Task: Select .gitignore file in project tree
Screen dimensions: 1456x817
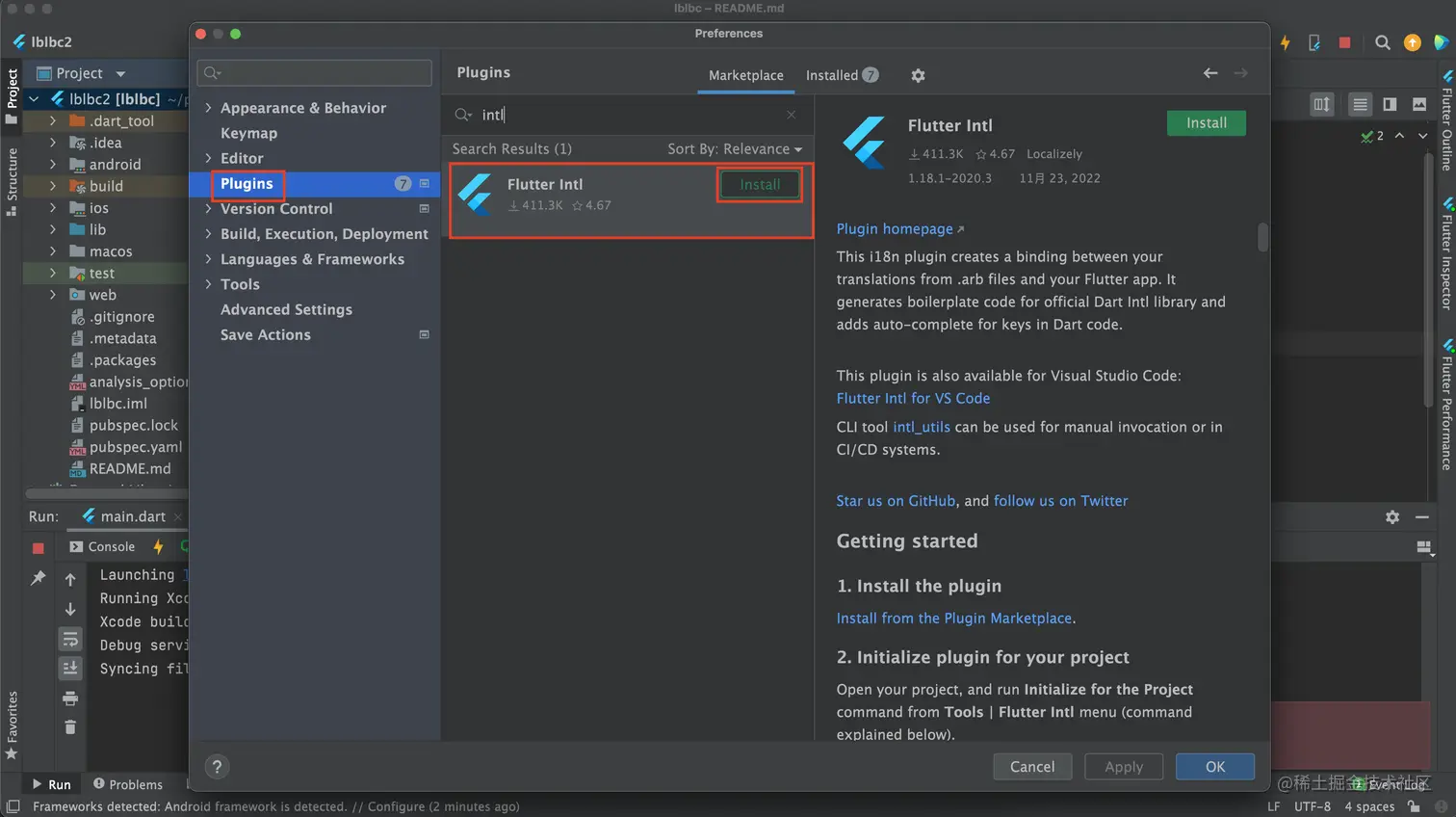Action: pos(121,317)
